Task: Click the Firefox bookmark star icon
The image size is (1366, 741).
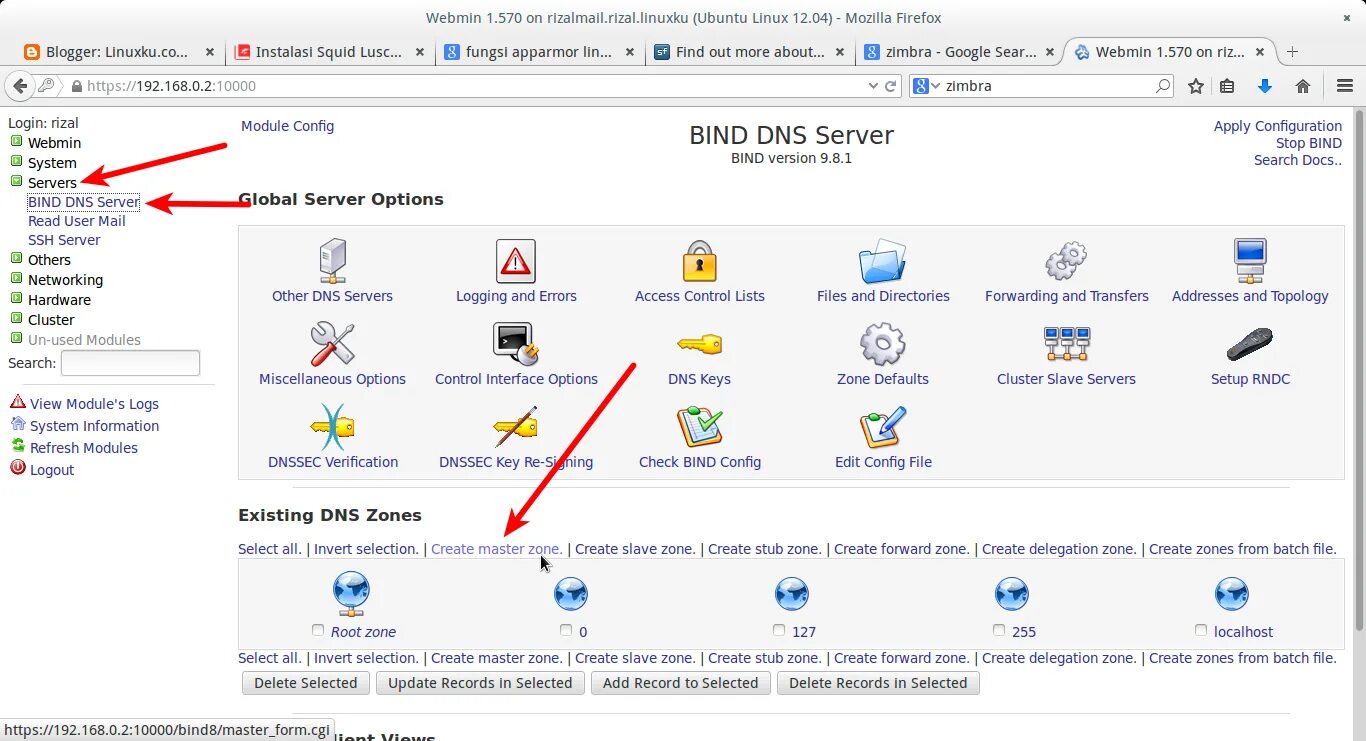Action: pos(1196,86)
